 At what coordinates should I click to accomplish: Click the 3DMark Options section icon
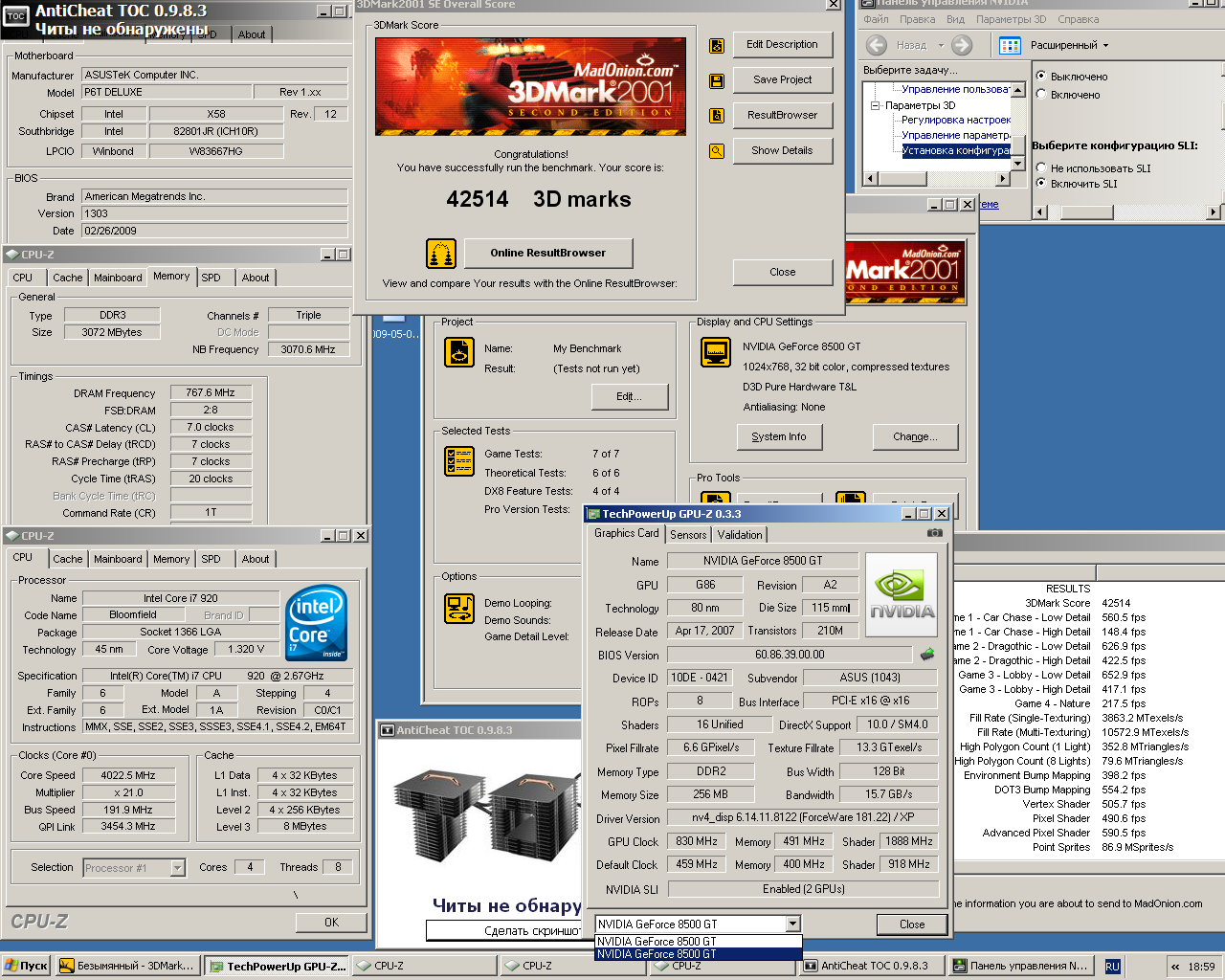point(459,609)
